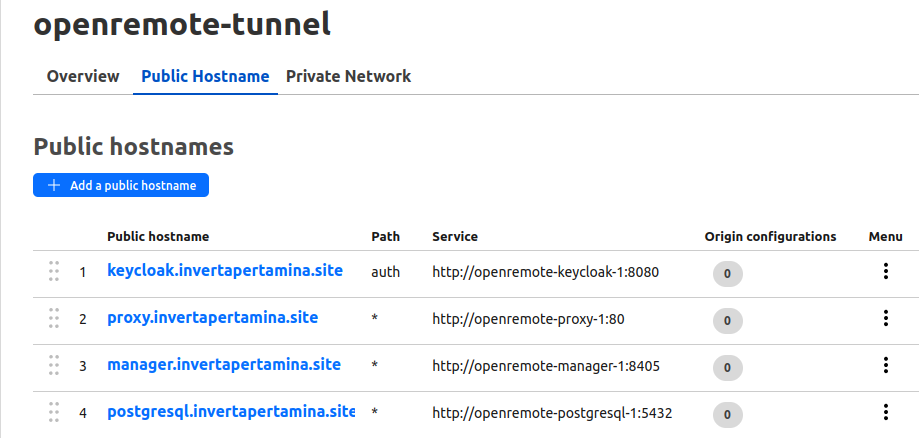Open keycloak.invertapertamina.site hostname link

[225, 270]
